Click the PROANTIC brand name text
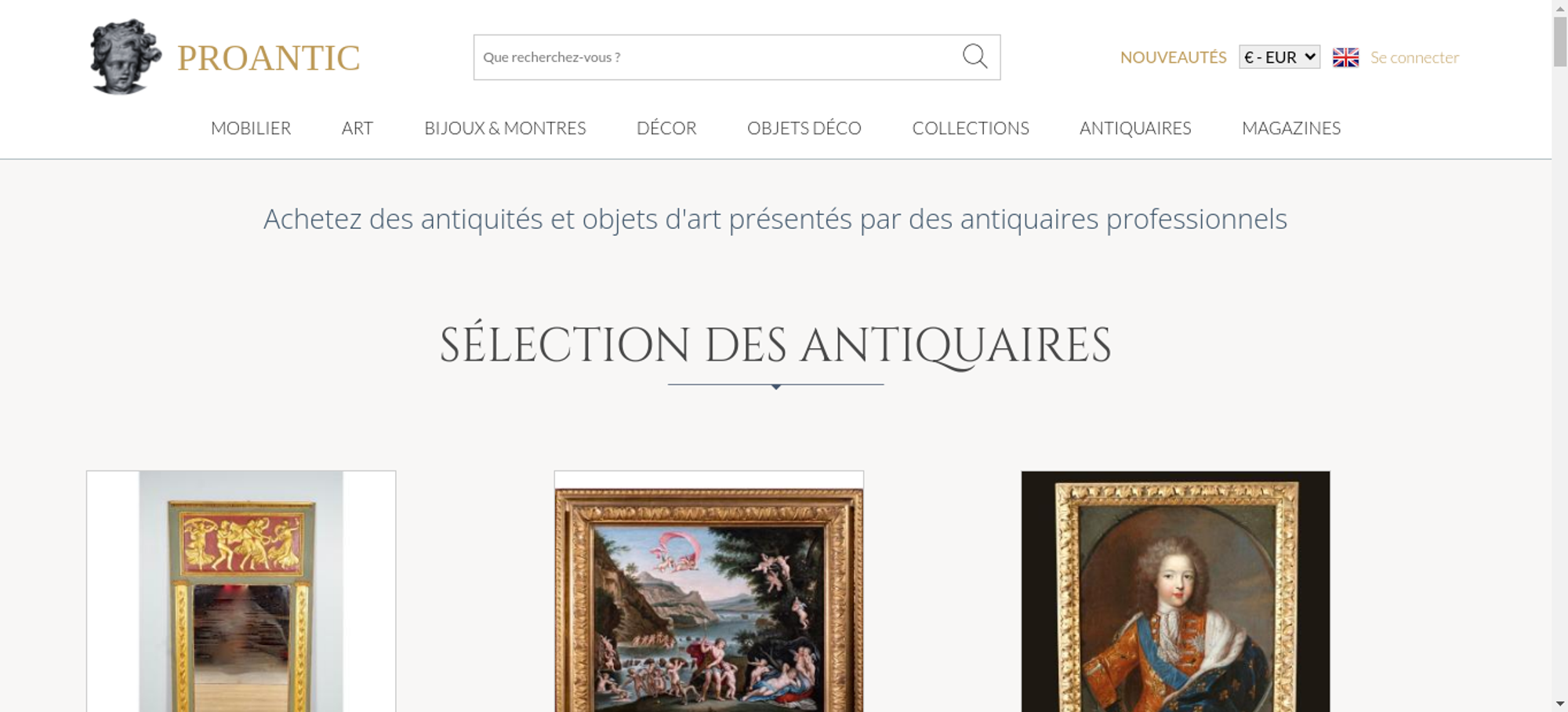 click(268, 58)
